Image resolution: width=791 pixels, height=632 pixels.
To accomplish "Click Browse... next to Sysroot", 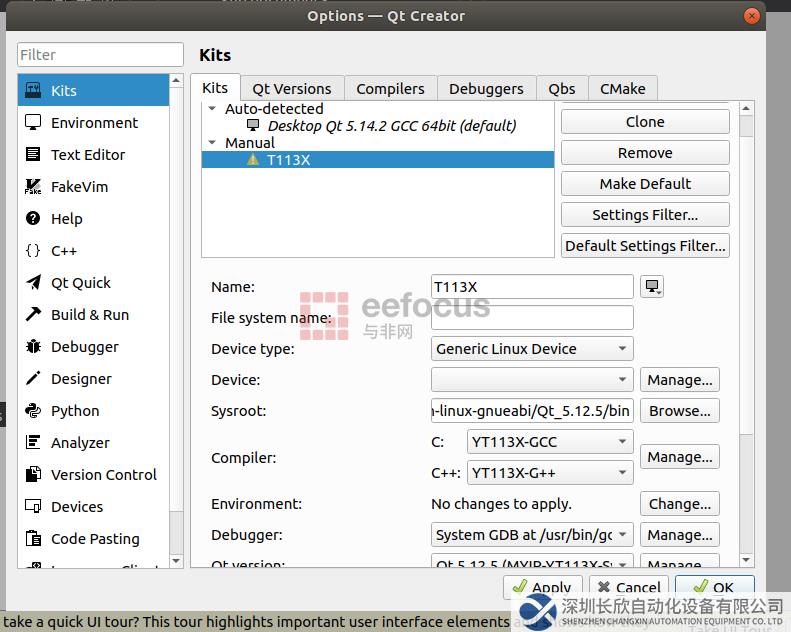I will (680, 411).
